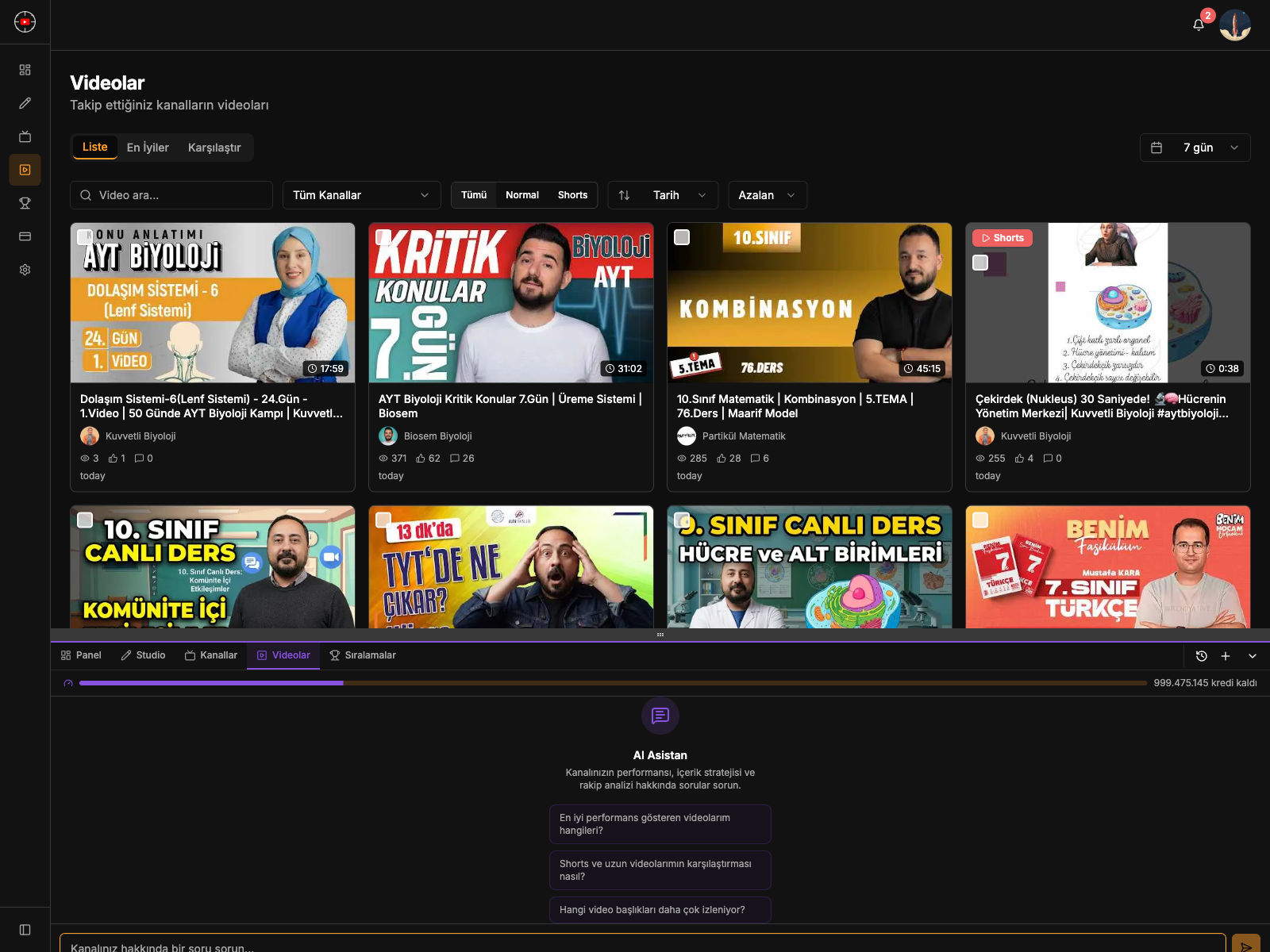
Task: Open the Azalan order dropdown
Action: tap(768, 195)
